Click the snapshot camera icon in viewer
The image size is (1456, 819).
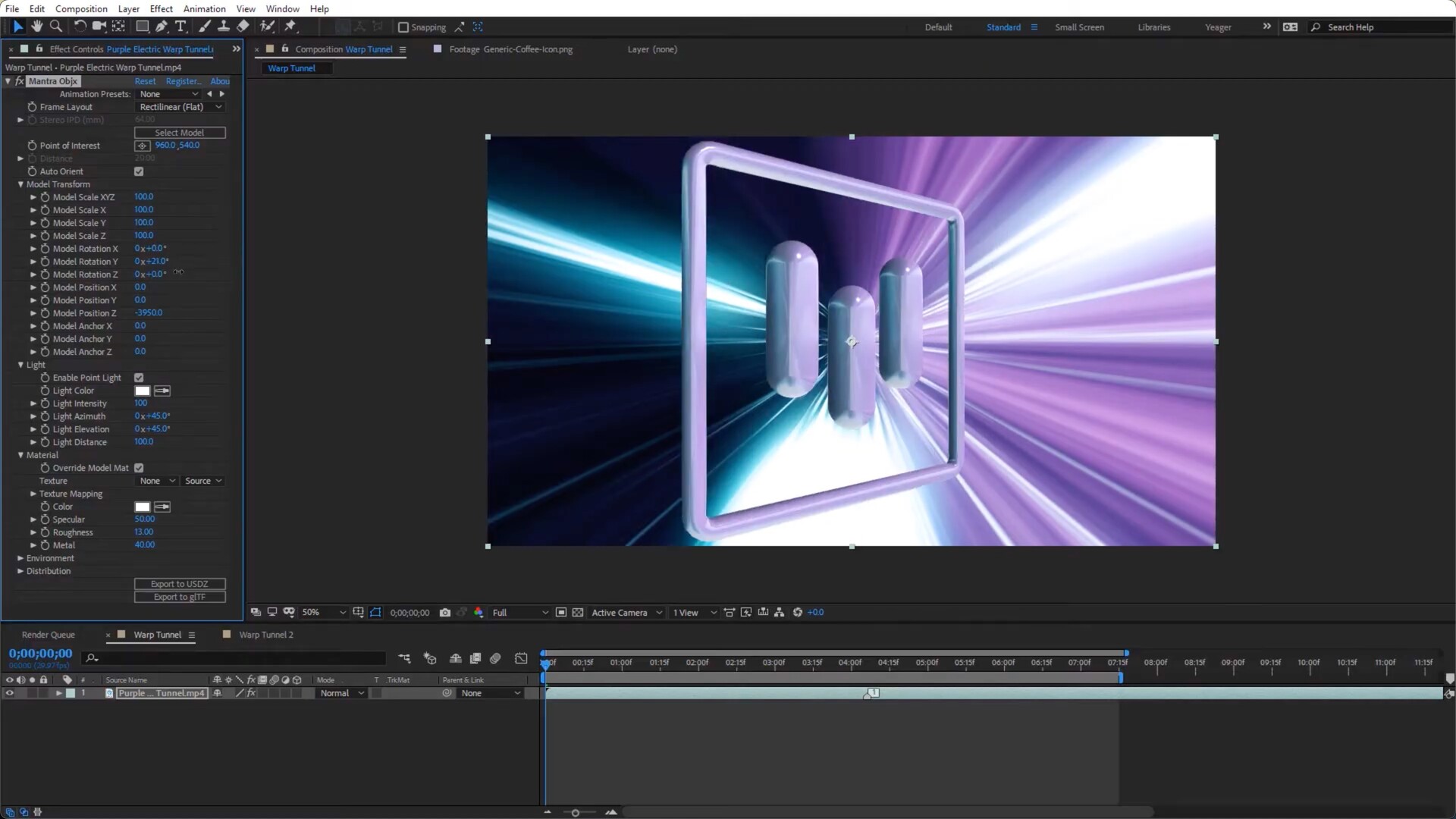pyautogui.click(x=445, y=613)
